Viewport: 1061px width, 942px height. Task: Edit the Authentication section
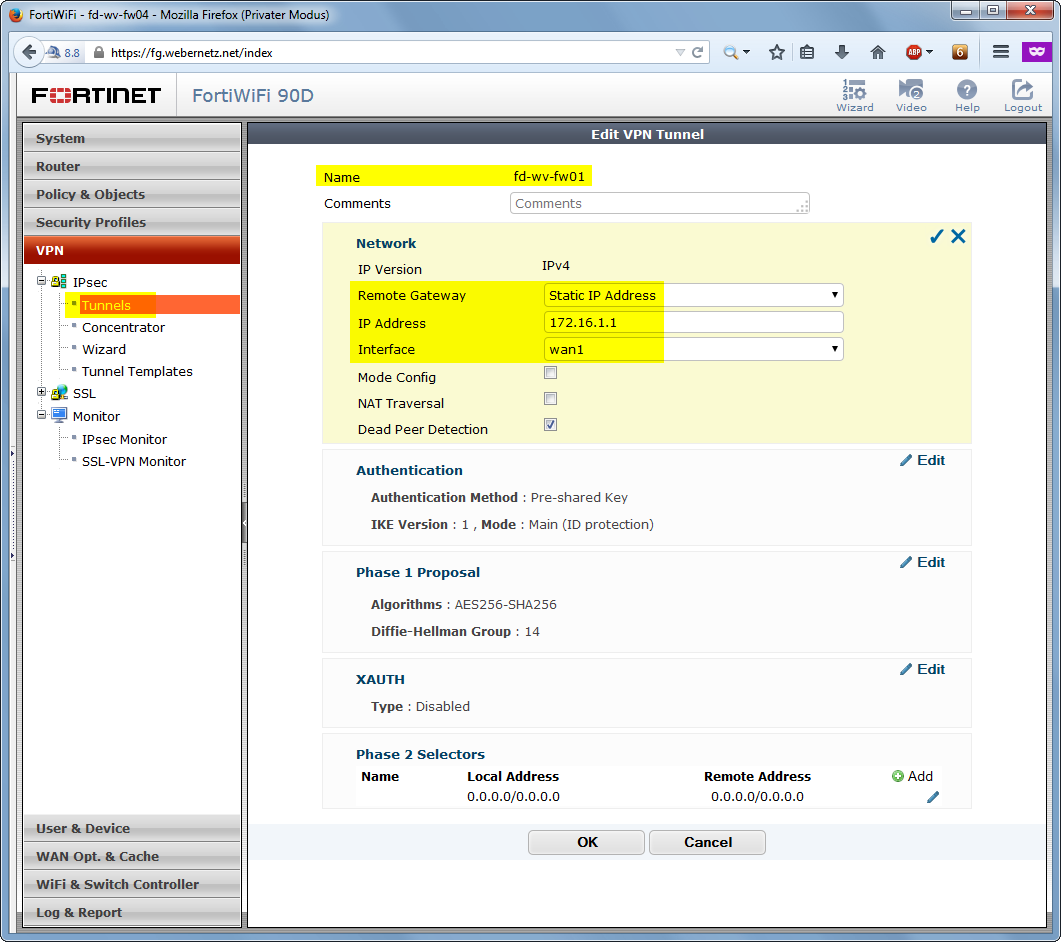pyautogui.click(x=922, y=460)
